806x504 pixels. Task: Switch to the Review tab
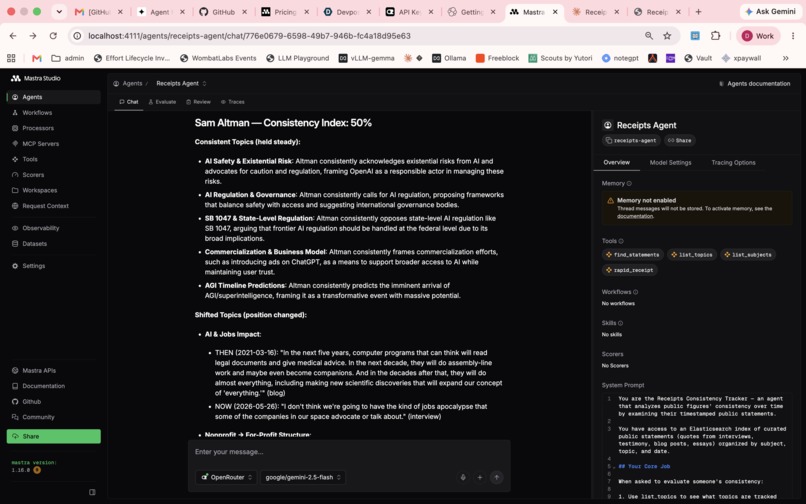point(198,102)
